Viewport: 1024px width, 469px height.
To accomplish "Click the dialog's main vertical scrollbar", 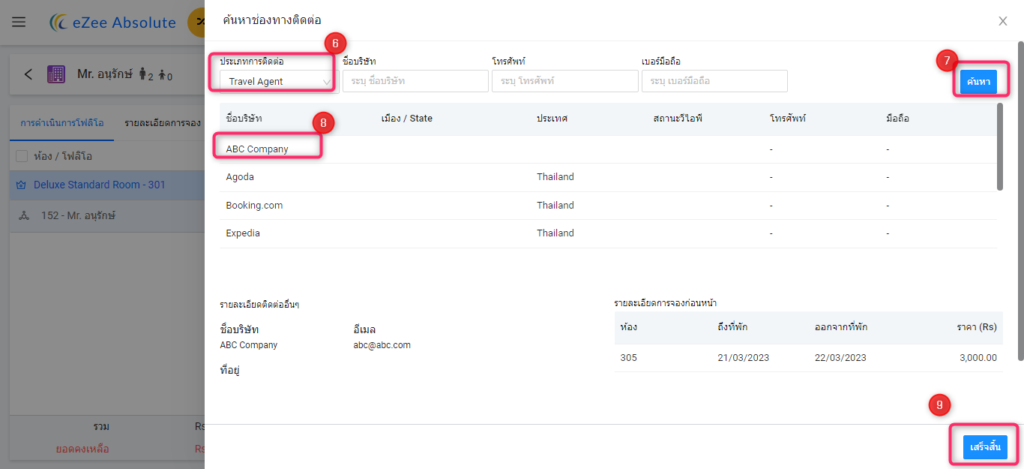I will point(1021,200).
